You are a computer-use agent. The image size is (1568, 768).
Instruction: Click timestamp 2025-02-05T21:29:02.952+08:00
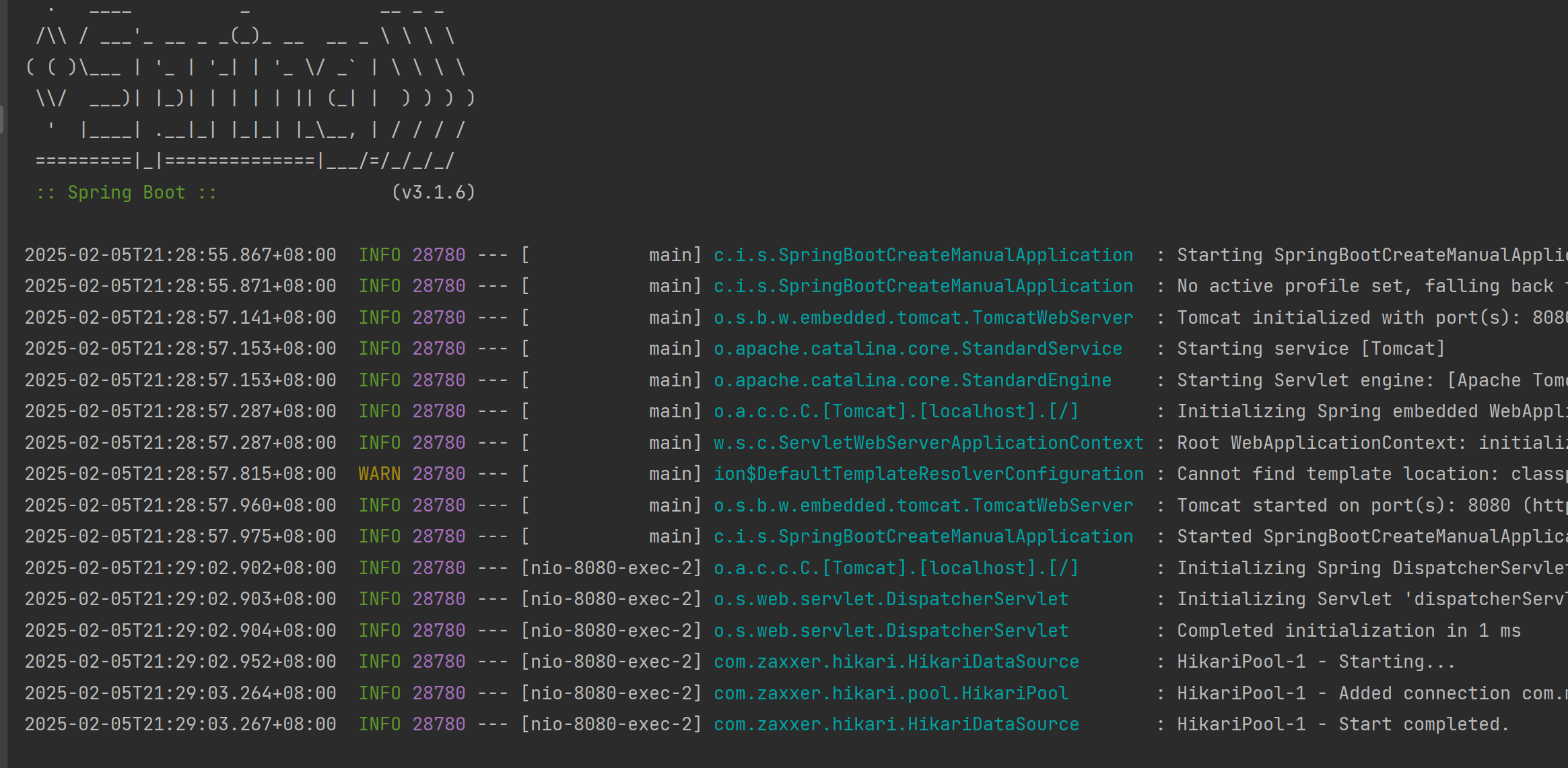(180, 662)
